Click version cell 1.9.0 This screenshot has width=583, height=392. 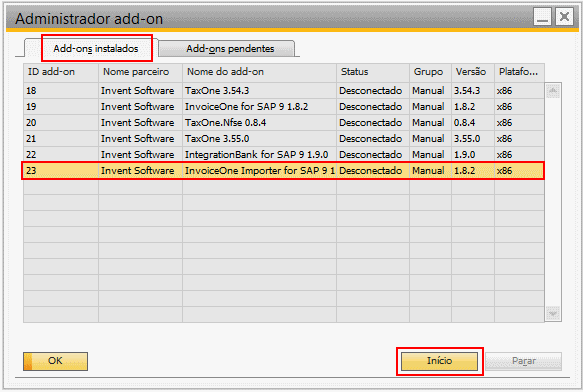pyautogui.click(x=473, y=155)
